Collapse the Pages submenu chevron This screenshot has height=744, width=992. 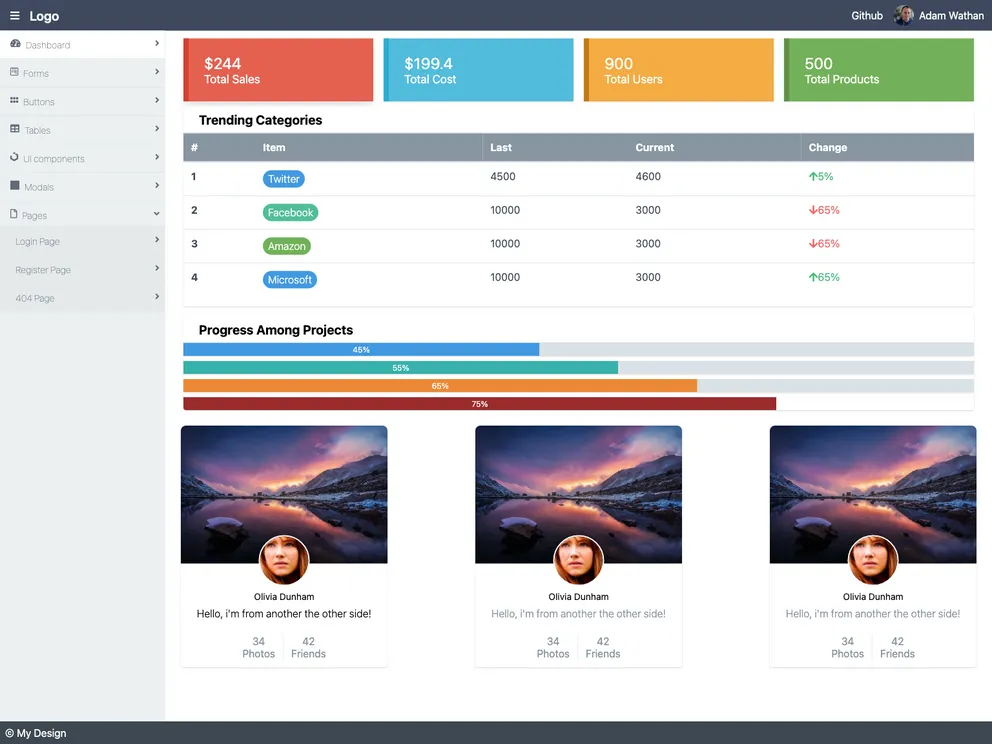157,214
